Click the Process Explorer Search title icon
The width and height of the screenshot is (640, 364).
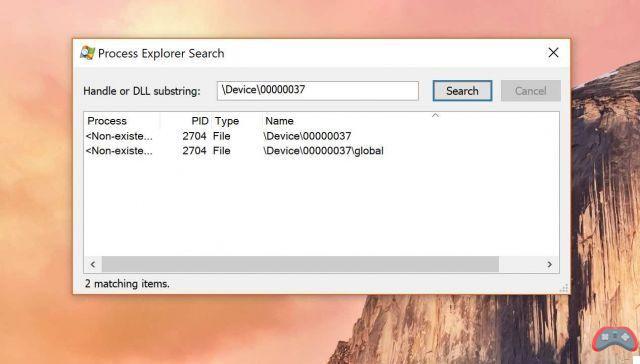tap(87, 53)
